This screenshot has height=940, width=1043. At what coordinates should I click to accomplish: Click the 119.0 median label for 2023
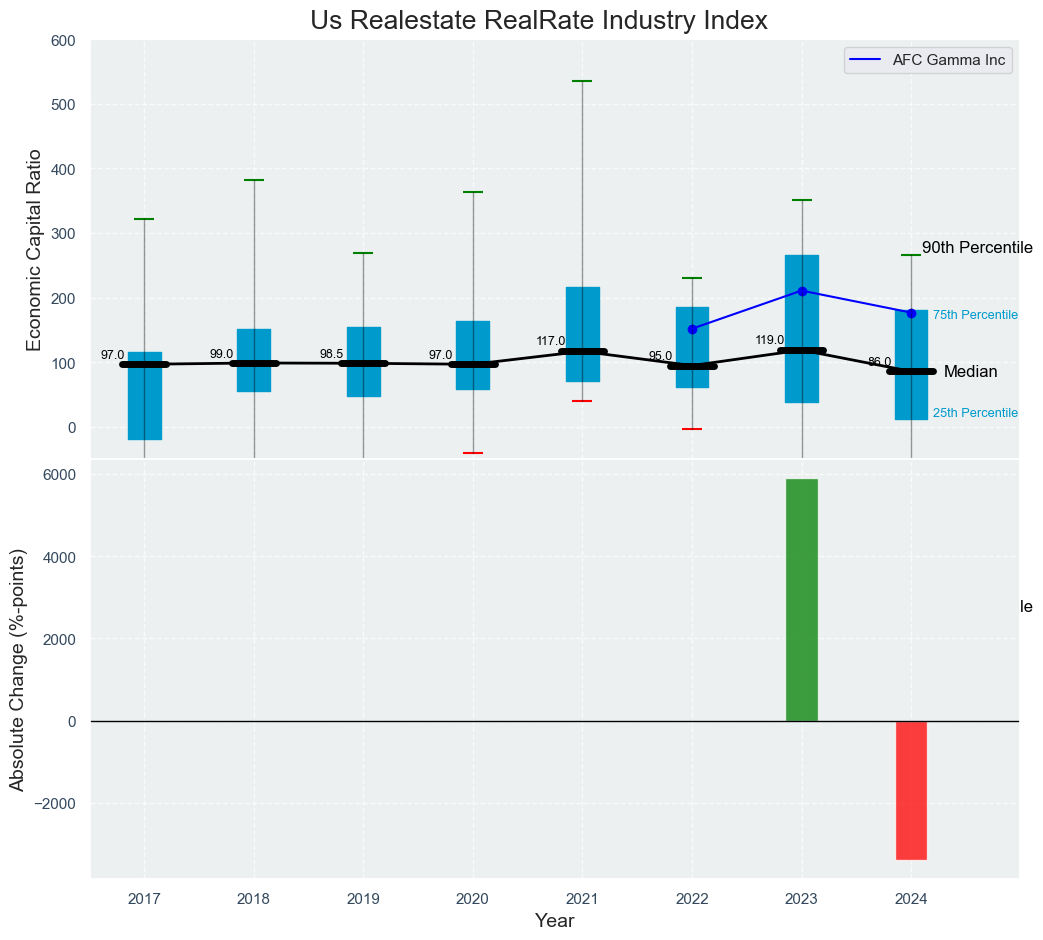769,340
